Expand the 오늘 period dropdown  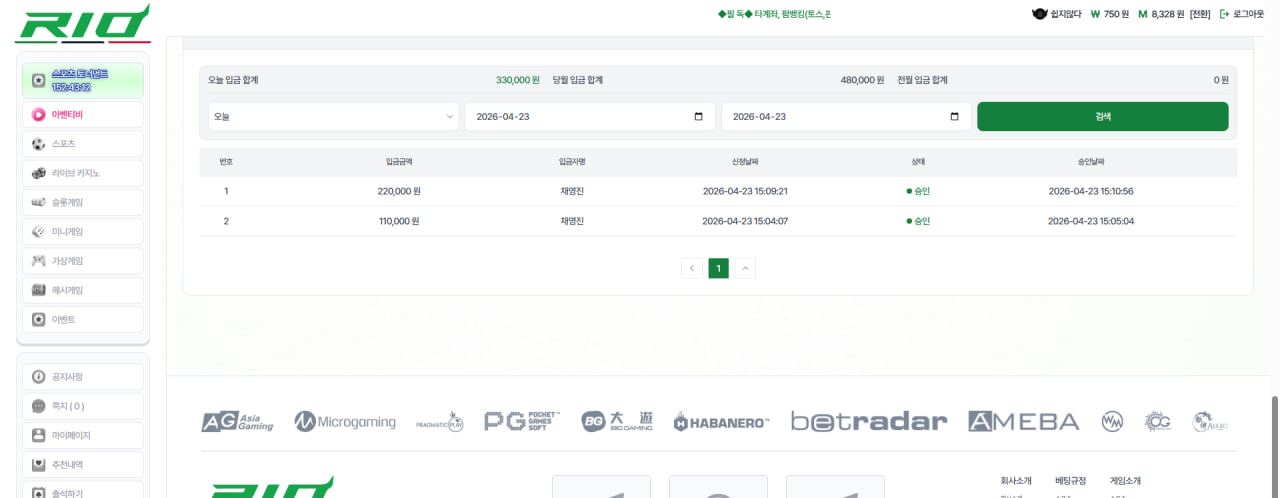click(x=334, y=116)
